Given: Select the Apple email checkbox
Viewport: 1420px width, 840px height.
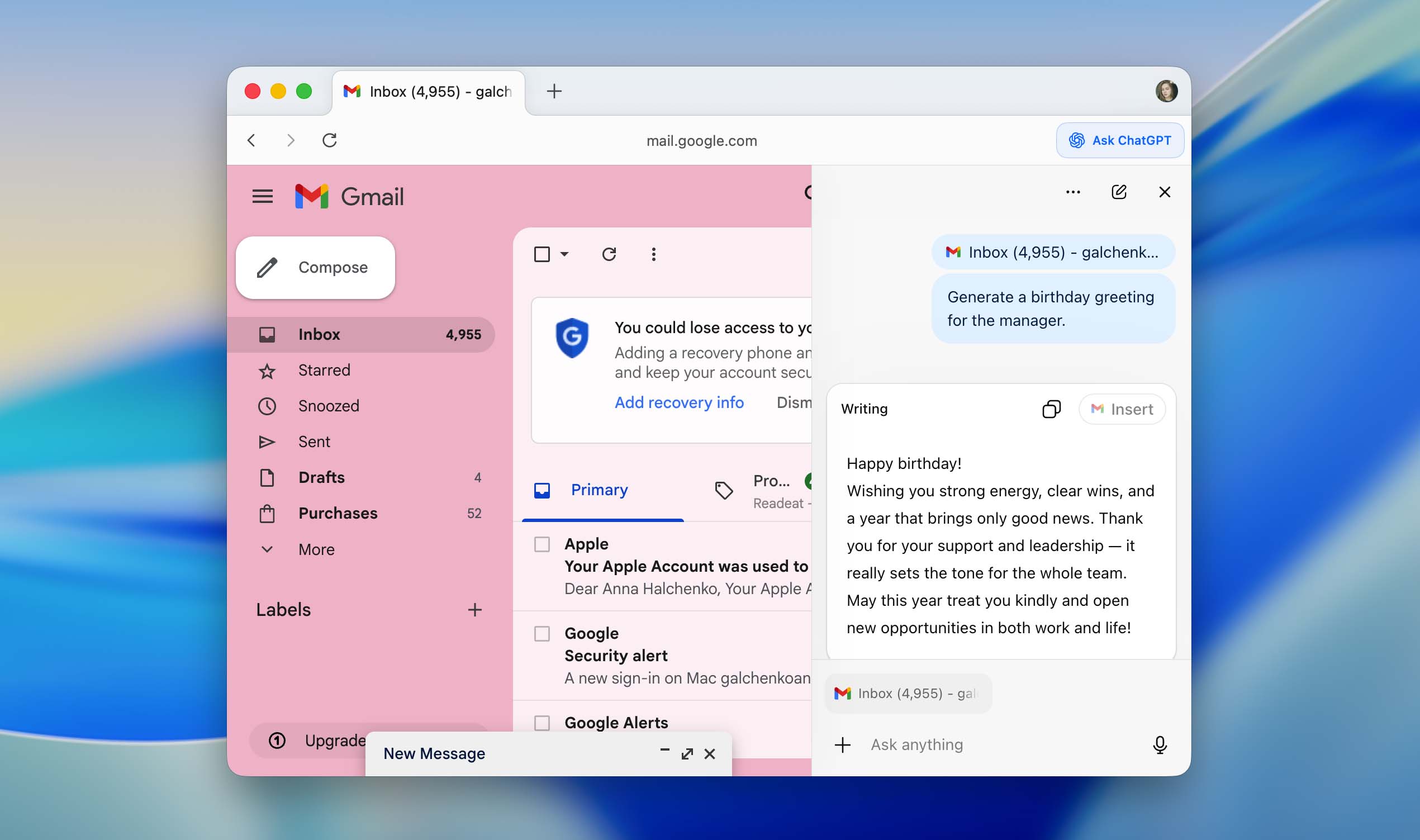Looking at the screenshot, I should point(542,544).
